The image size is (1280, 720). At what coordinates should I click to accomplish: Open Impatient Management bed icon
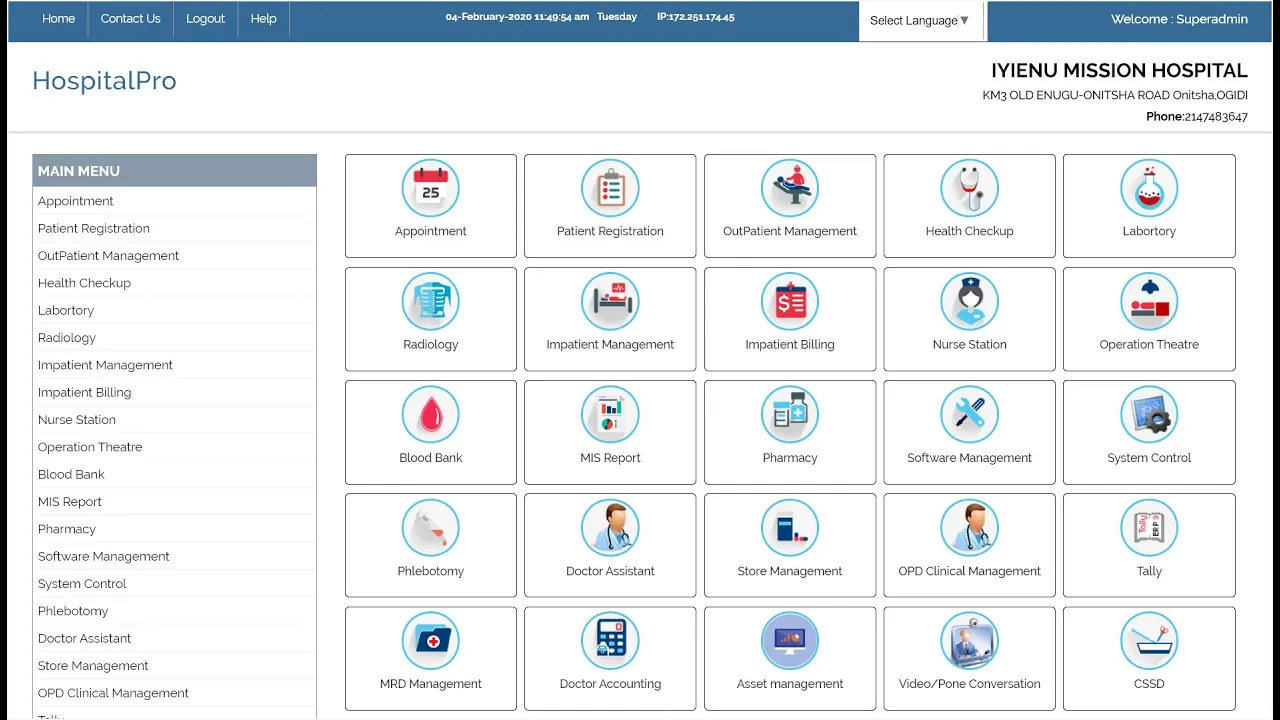coord(610,301)
